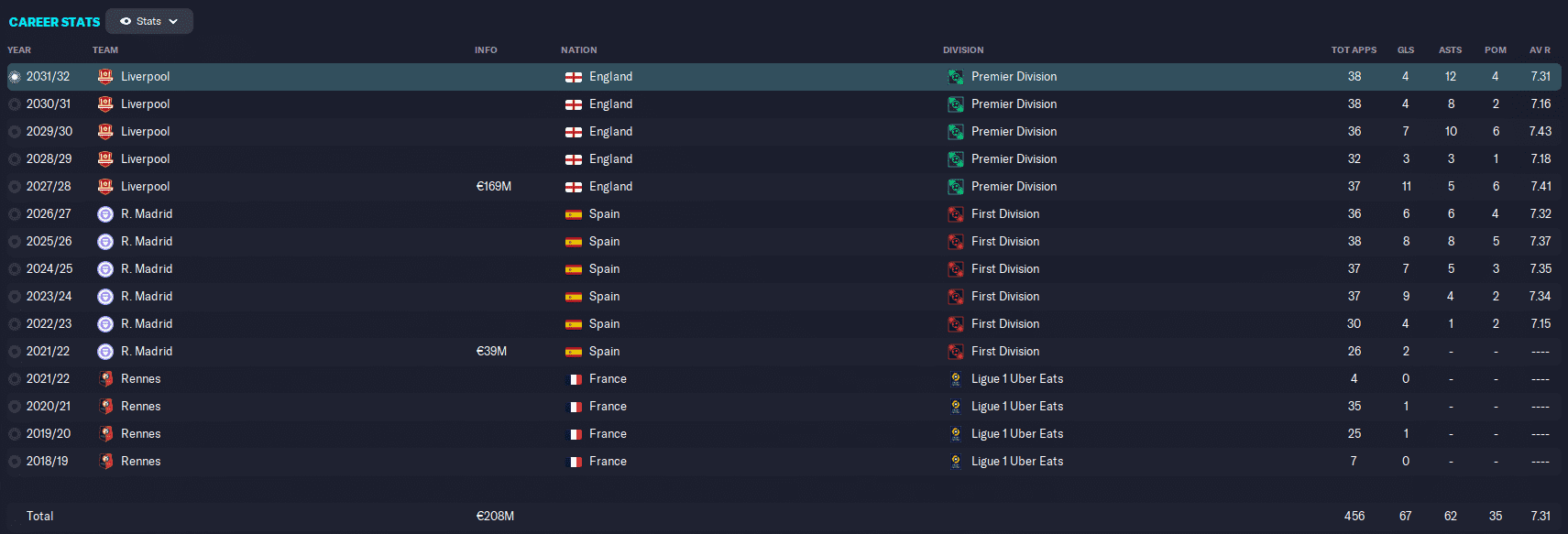The width and height of the screenshot is (1568, 534).
Task: Sort by TOT APPS column header
Action: pyautogui.click(x=1354, y=50)
